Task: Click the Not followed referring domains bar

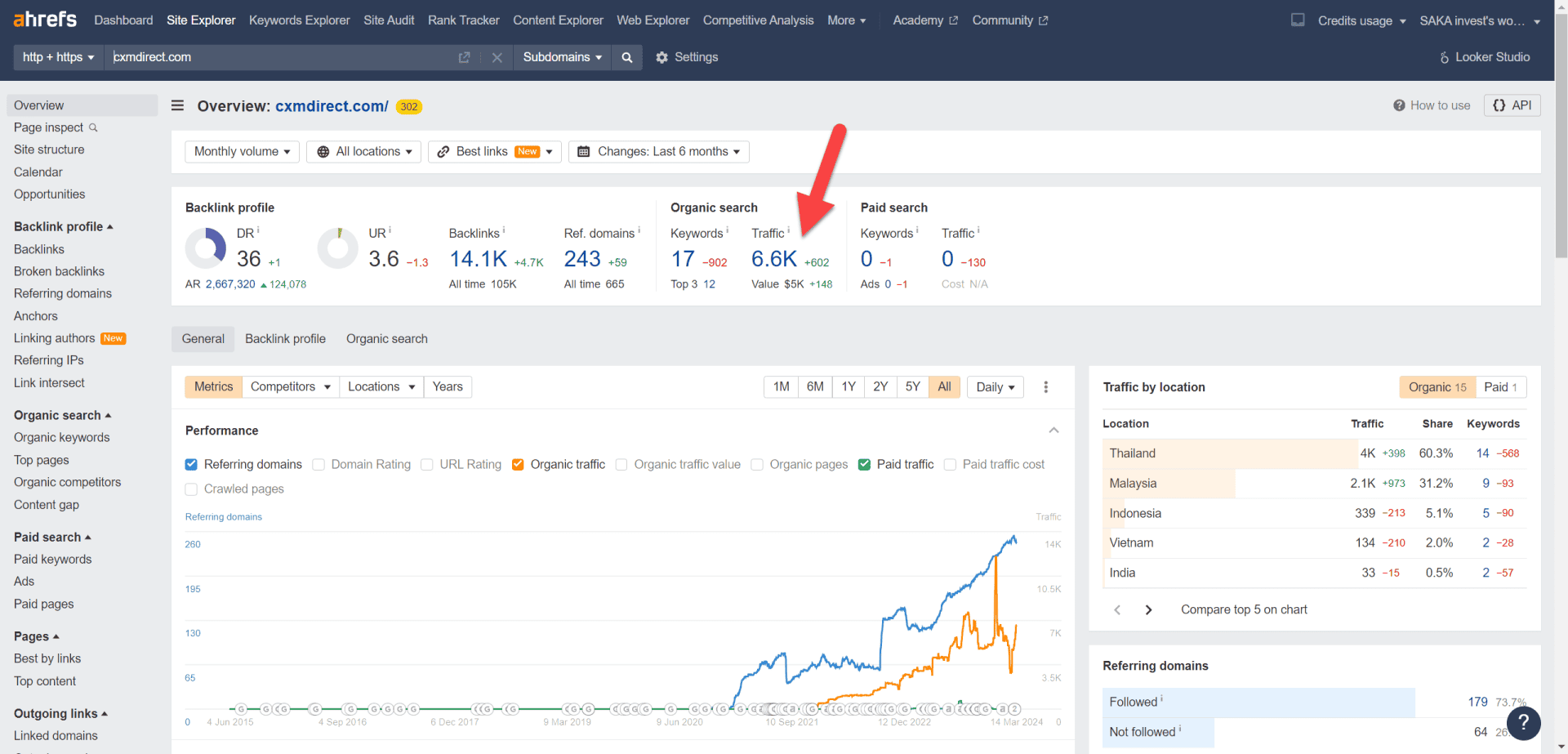Action: tap(1158, 733)
